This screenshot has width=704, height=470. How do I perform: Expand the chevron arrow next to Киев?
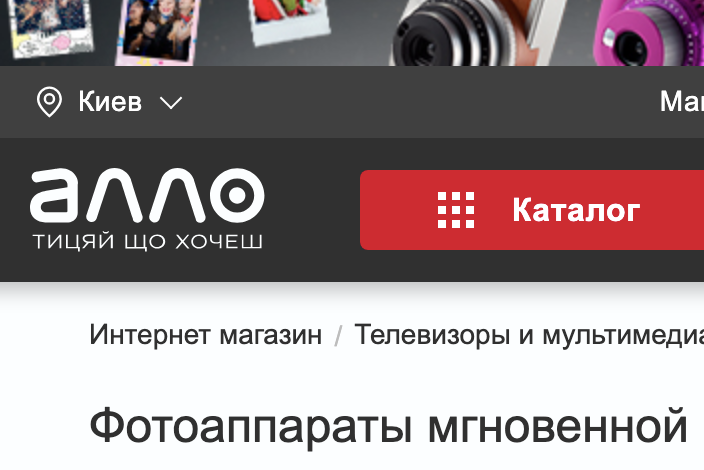coord(171,103)
